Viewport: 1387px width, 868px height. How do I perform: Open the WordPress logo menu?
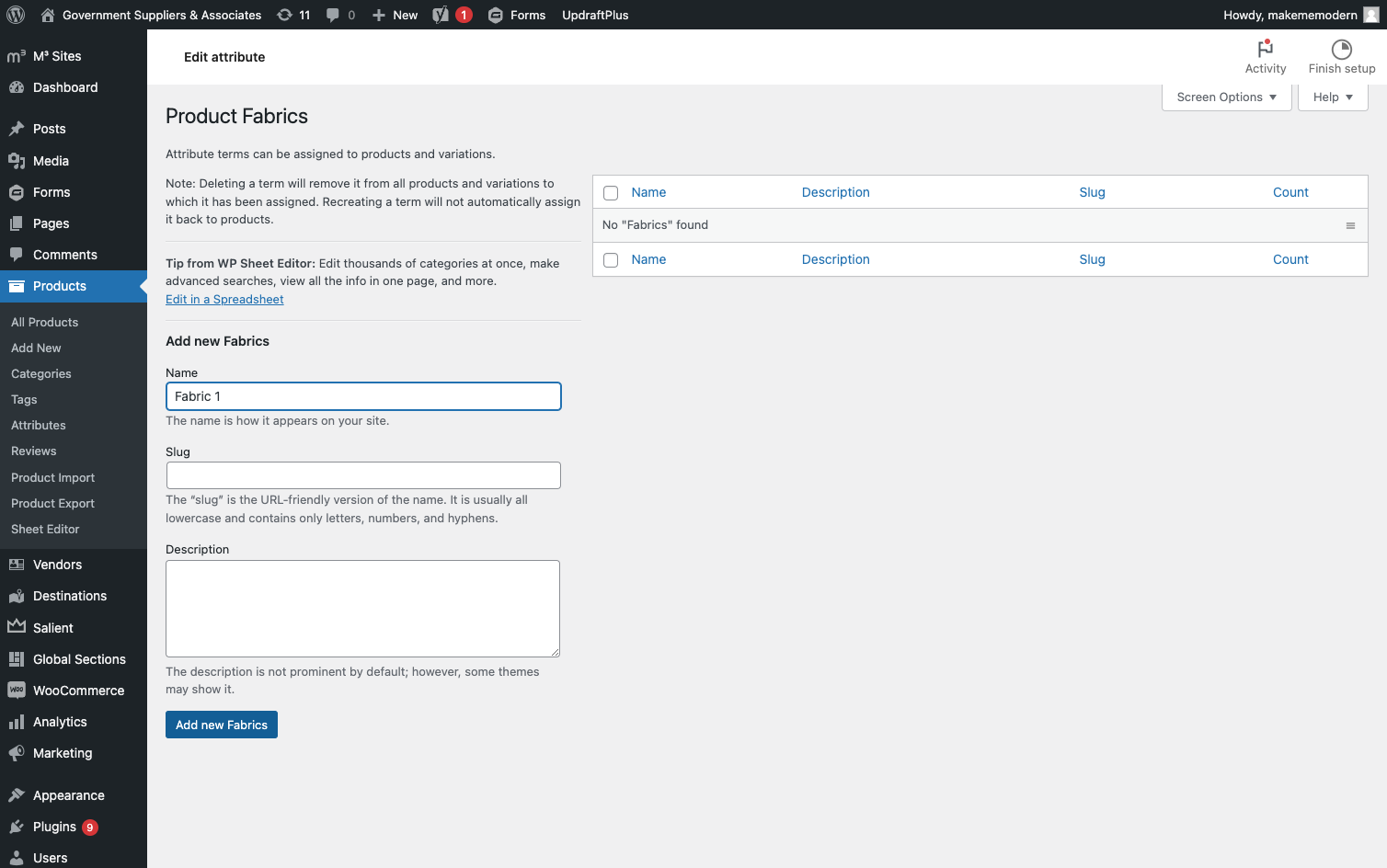(16, 15)
